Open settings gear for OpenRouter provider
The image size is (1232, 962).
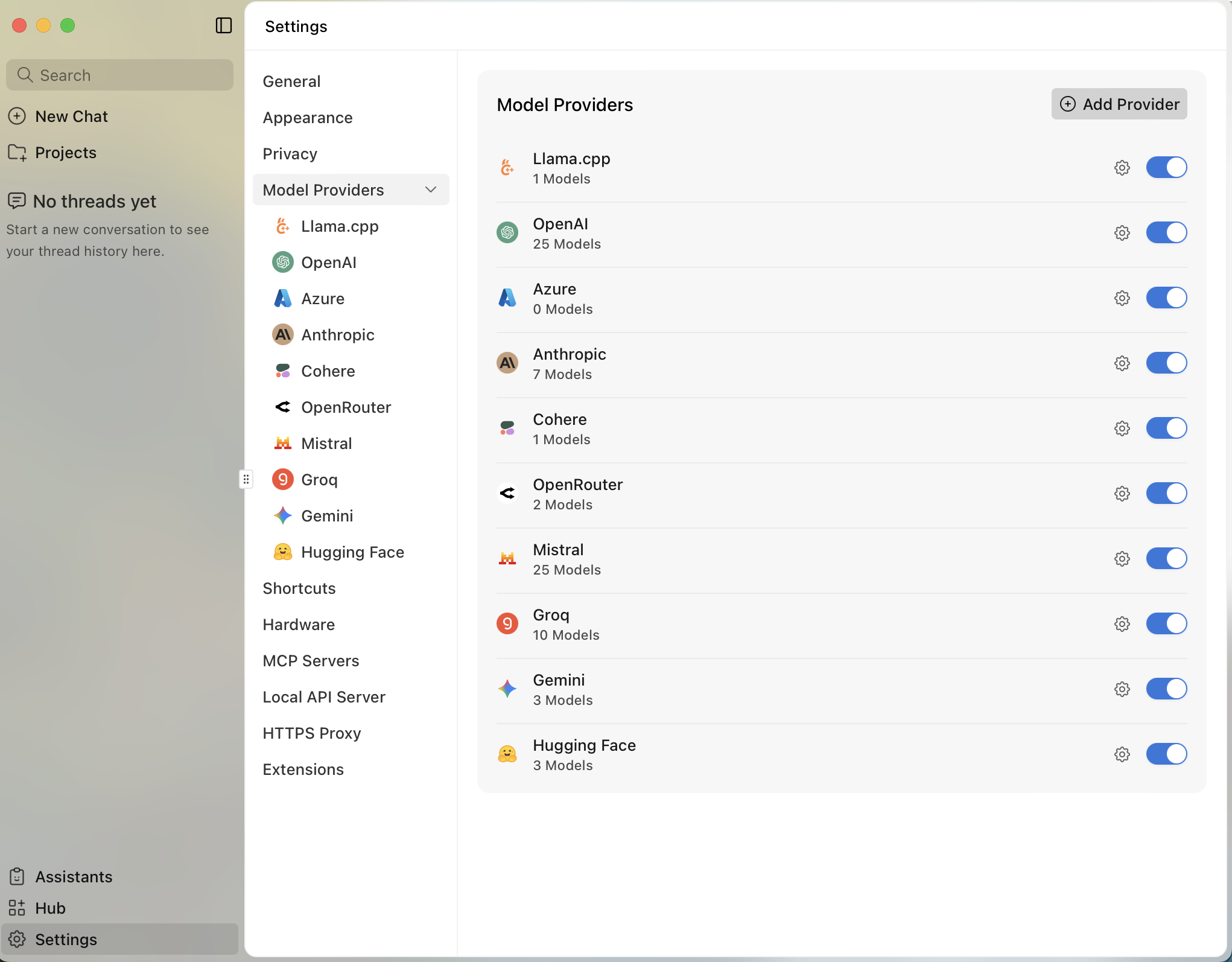[x=1122, y=494]
